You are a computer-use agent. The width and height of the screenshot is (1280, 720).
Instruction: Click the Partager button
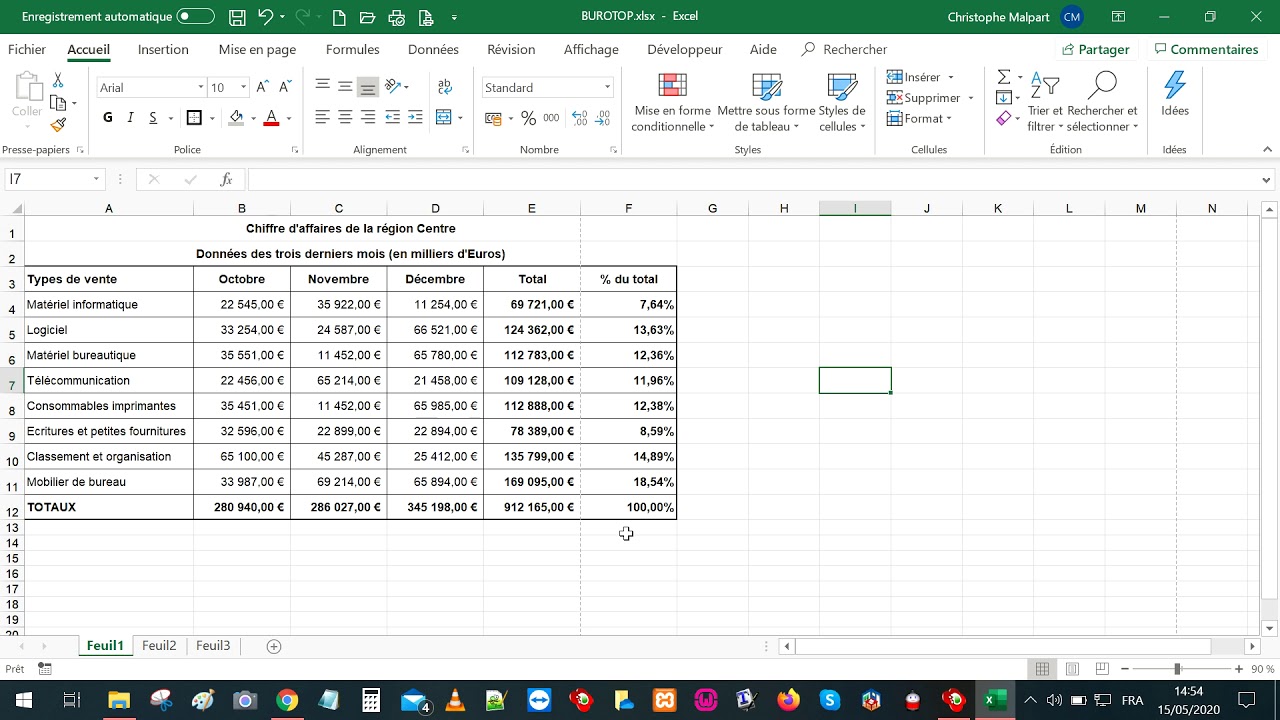1096,49
